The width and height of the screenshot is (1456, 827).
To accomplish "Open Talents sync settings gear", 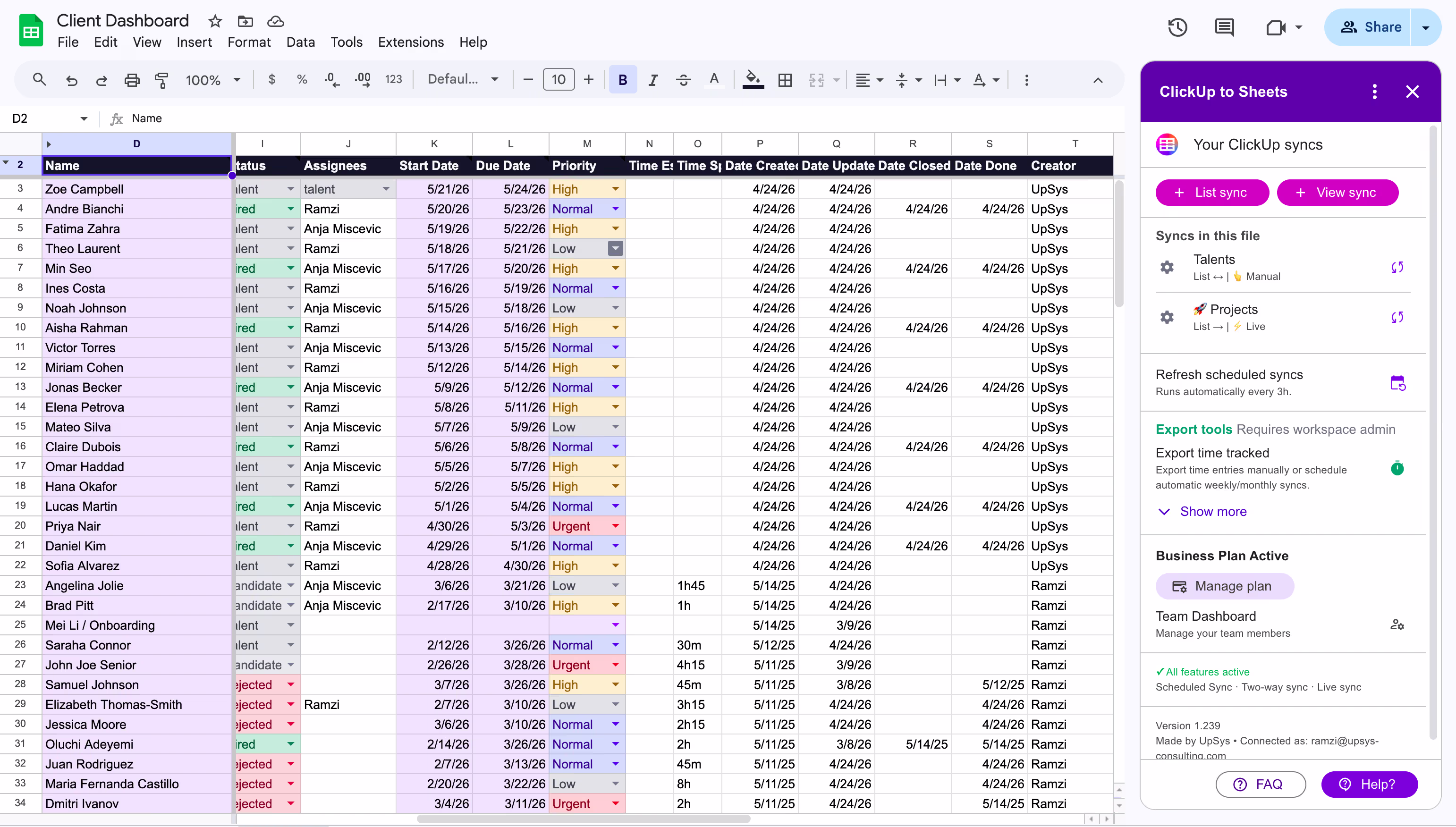I will pyautogui.click(x=1167, y=267).
